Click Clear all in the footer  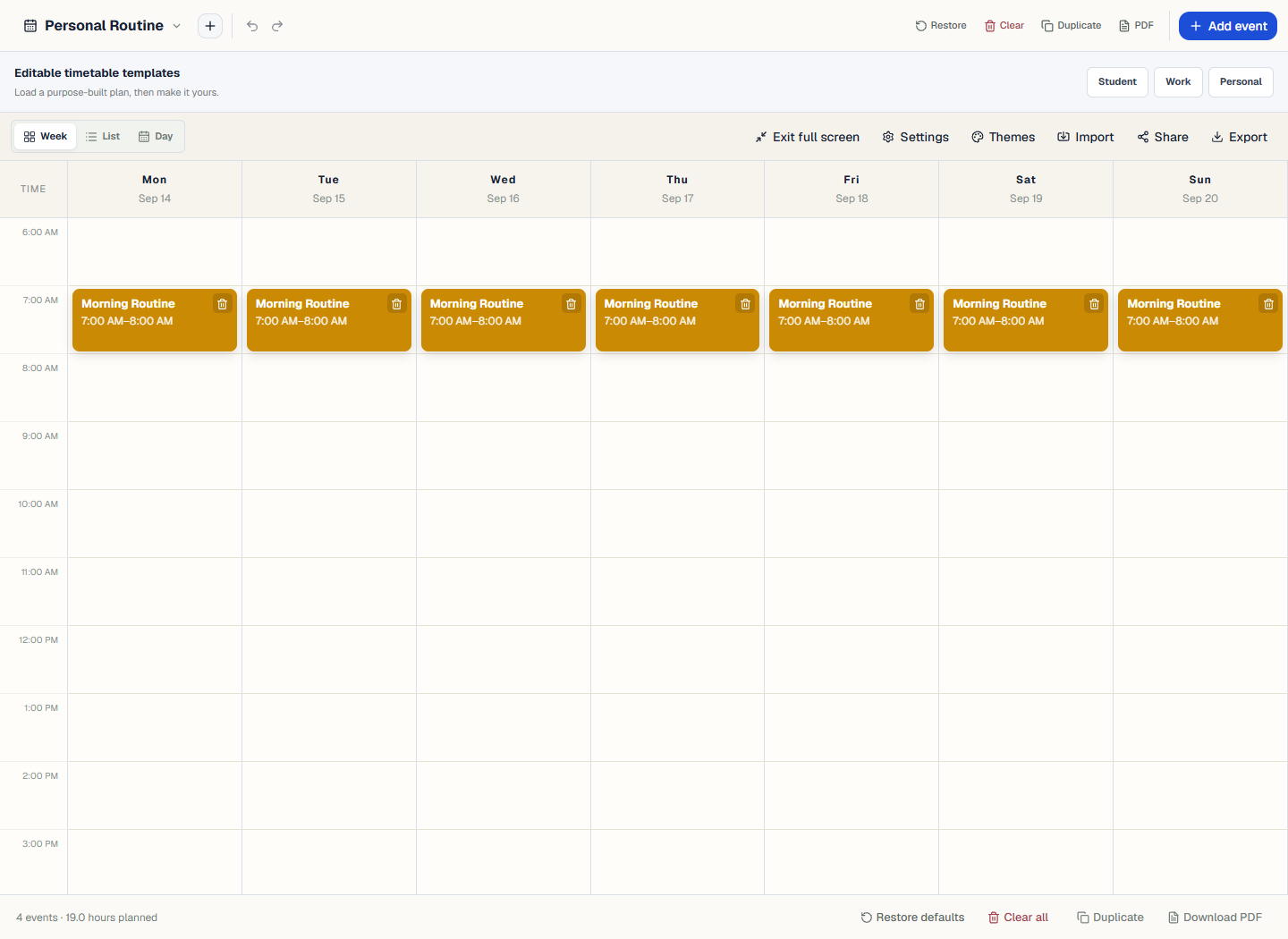[1018, 918]
